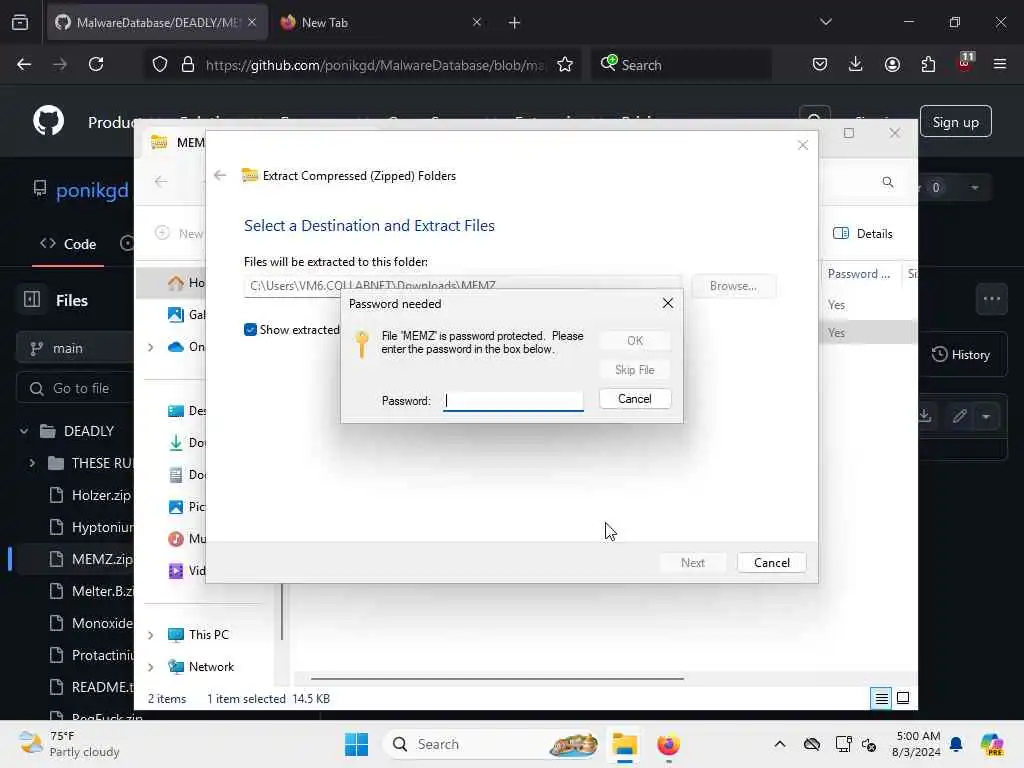Cancel the Extract Compressed Folders wizard
1024x768 pixels.
click(x=771, y=563)
